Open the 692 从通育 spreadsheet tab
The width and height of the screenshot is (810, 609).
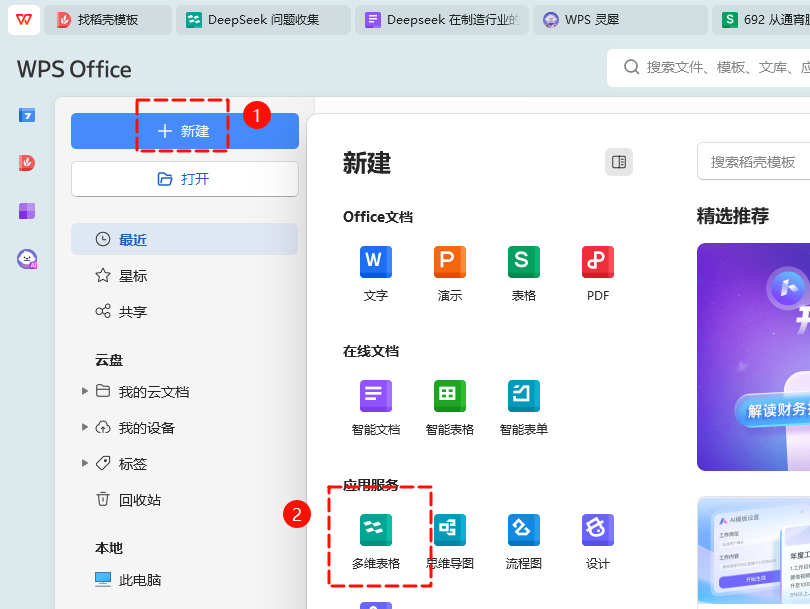[x=761, y=20]
